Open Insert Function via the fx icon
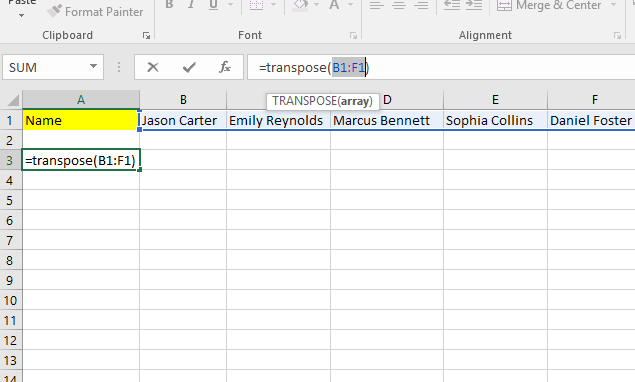The image size is (635, 382). coord(225,67)
